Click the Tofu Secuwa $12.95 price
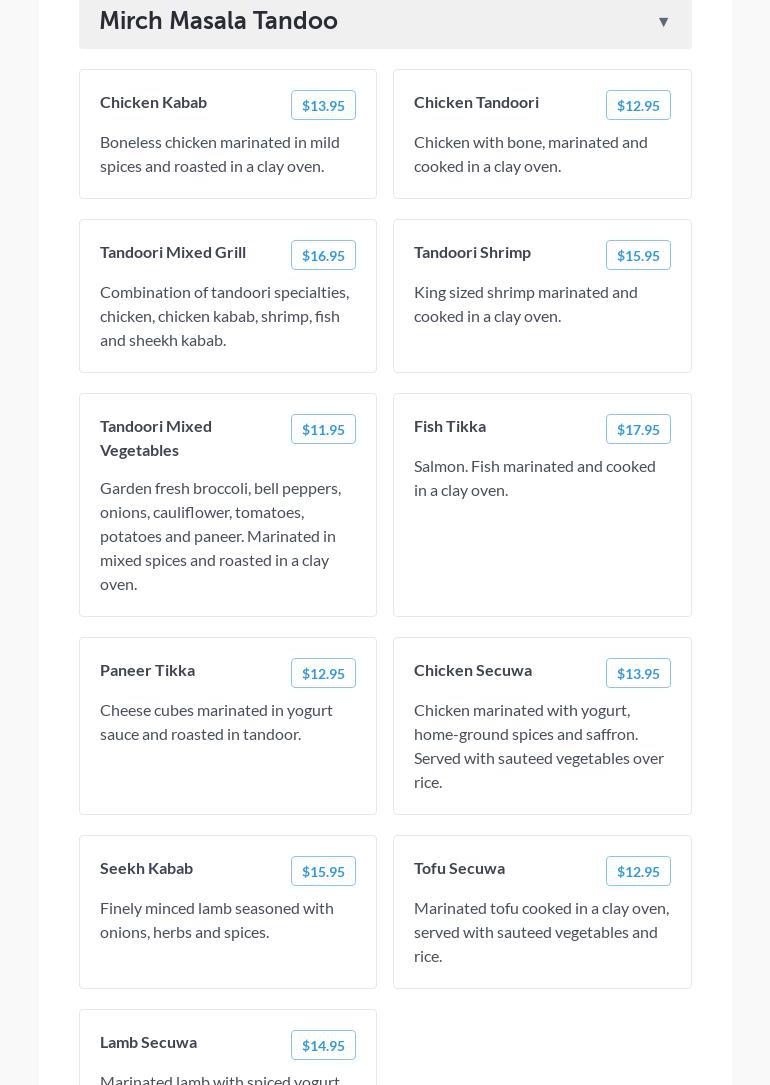770x1085 pixels. 637,871
